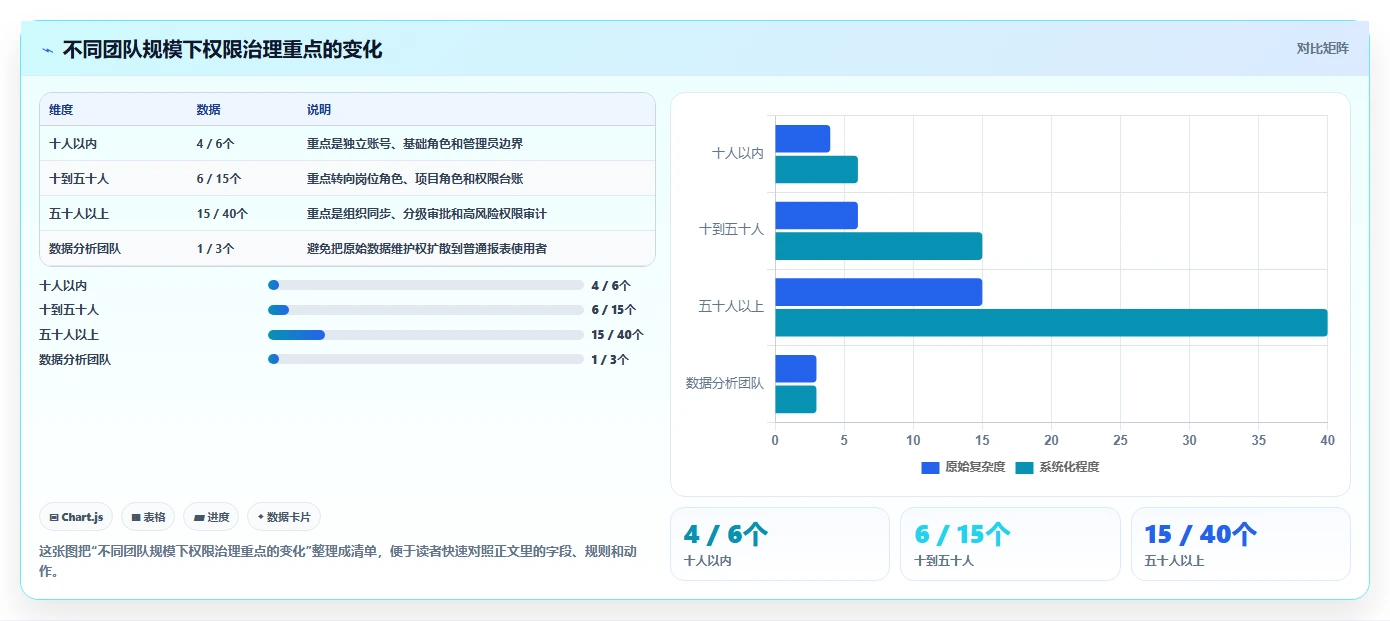Click the 原始复杂度 legend text

point(975,467)
